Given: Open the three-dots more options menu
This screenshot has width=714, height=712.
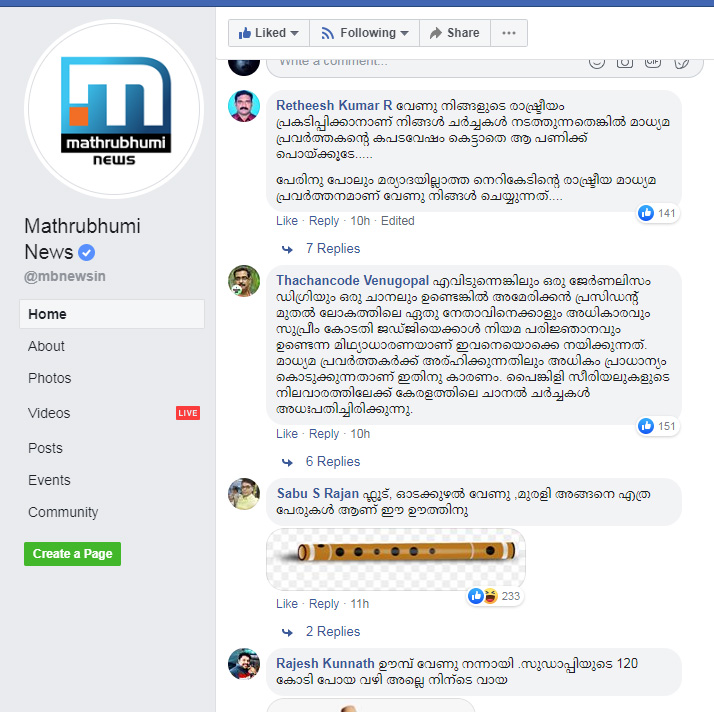Looking at the screenshot, I should point(509,33).
